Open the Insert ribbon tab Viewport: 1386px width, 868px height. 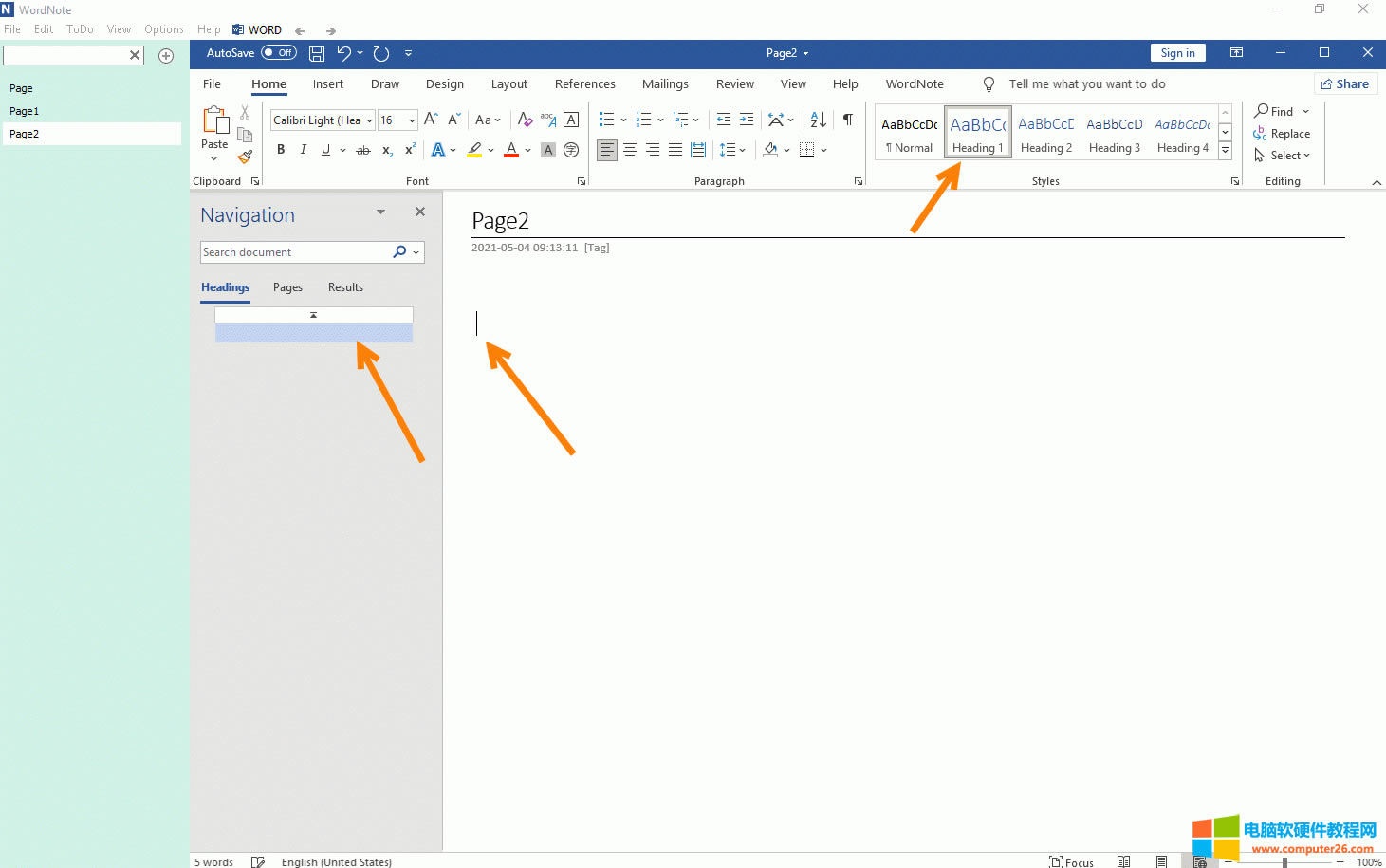point(327,84)
